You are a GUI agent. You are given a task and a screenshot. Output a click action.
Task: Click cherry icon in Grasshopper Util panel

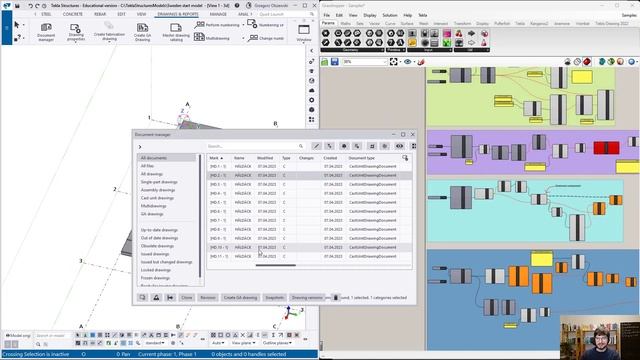click(459, 33)
